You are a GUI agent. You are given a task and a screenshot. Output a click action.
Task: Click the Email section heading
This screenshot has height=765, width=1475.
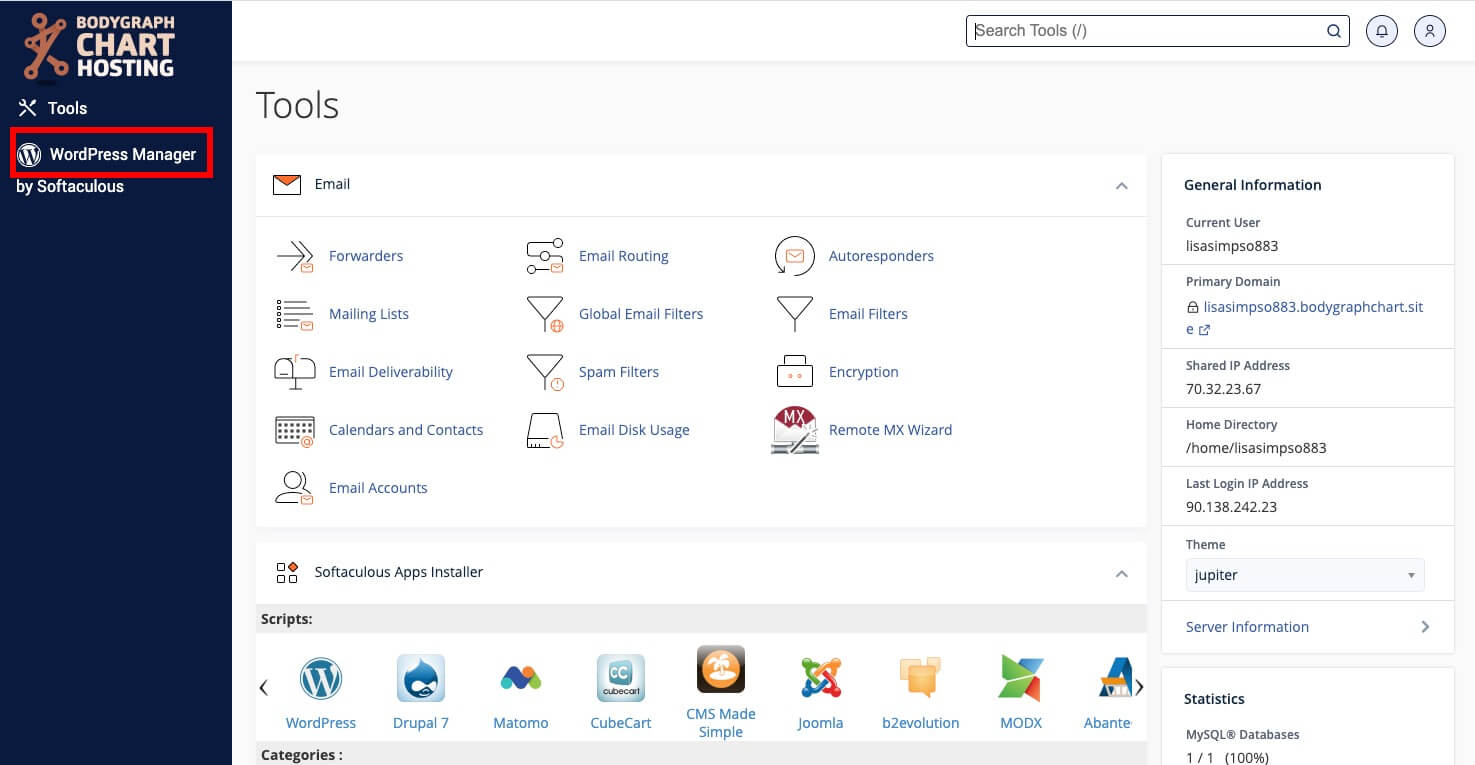point(332,185)
